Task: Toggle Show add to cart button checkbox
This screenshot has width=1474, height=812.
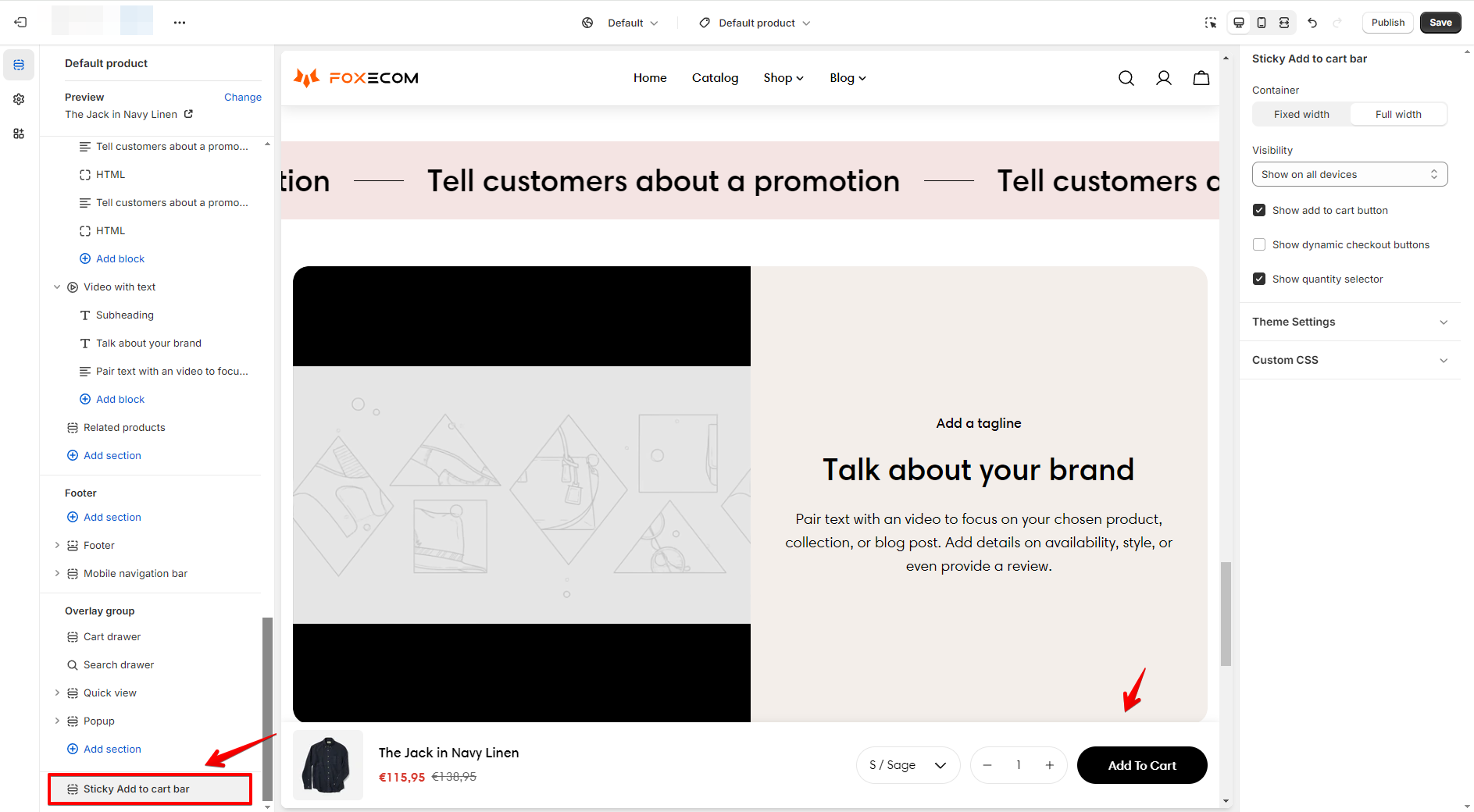Action: click(1259, 210)
